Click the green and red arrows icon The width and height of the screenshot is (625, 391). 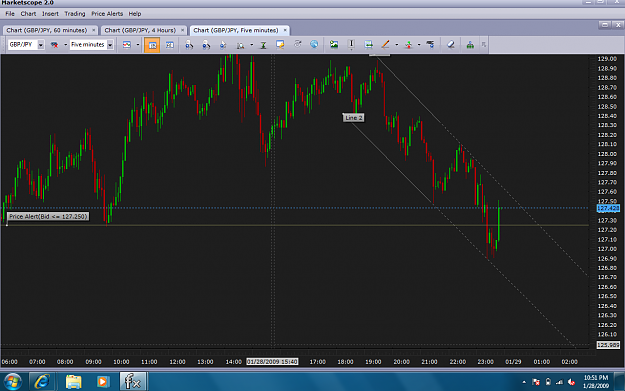[x=408, y=45]
